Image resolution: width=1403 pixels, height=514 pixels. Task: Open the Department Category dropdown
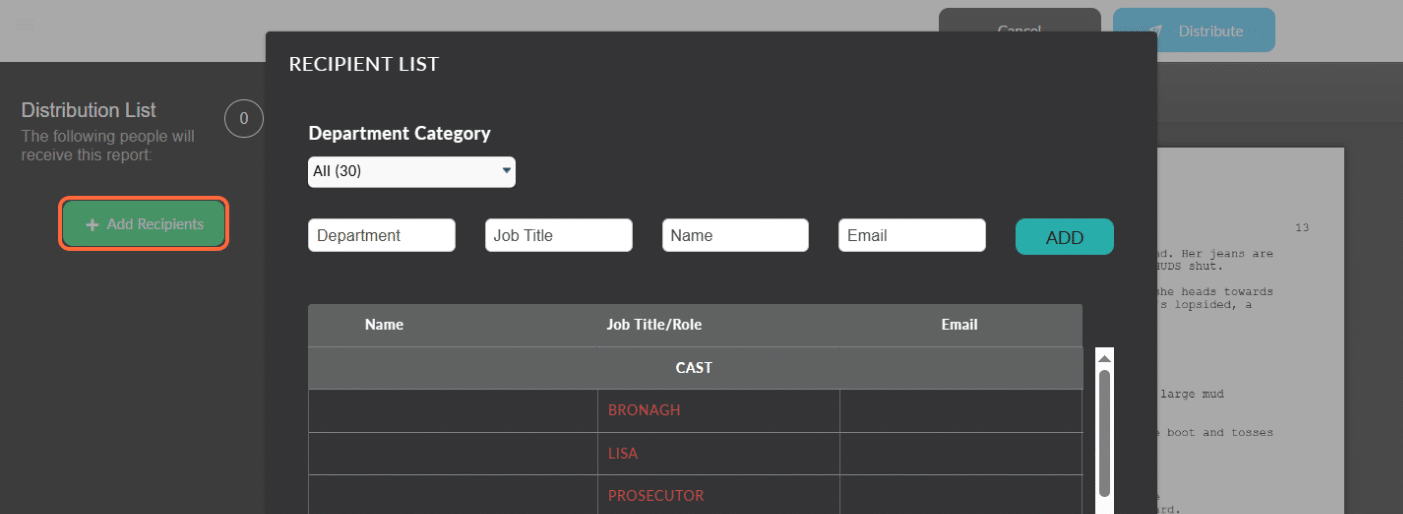[412, 171]
